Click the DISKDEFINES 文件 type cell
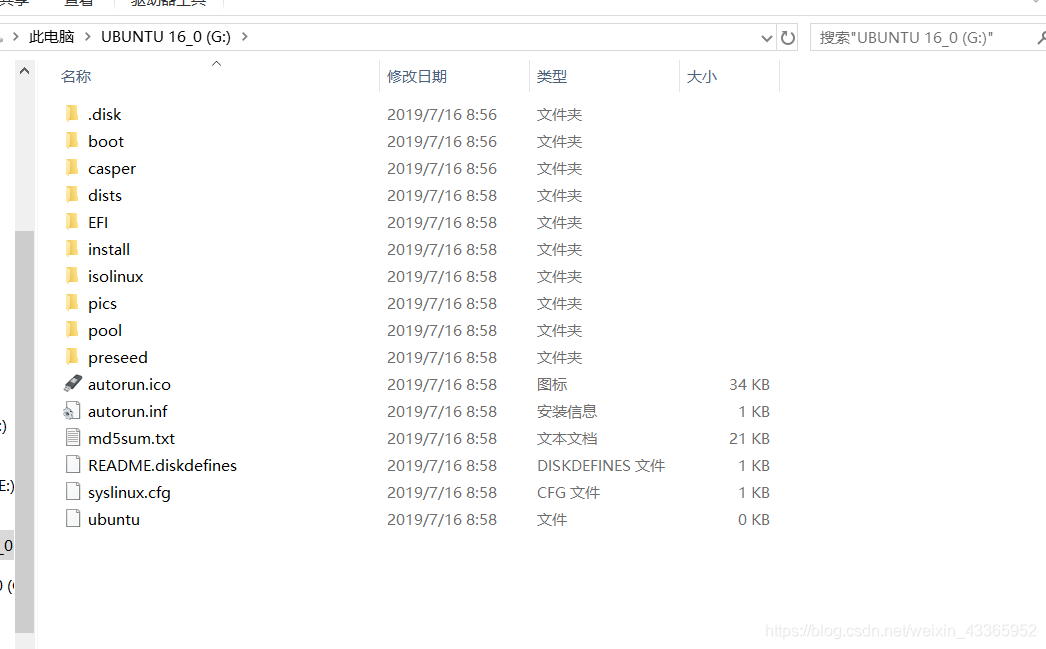Image resolution: width=1046 pixels, height=649 pixels. (601, 466)
